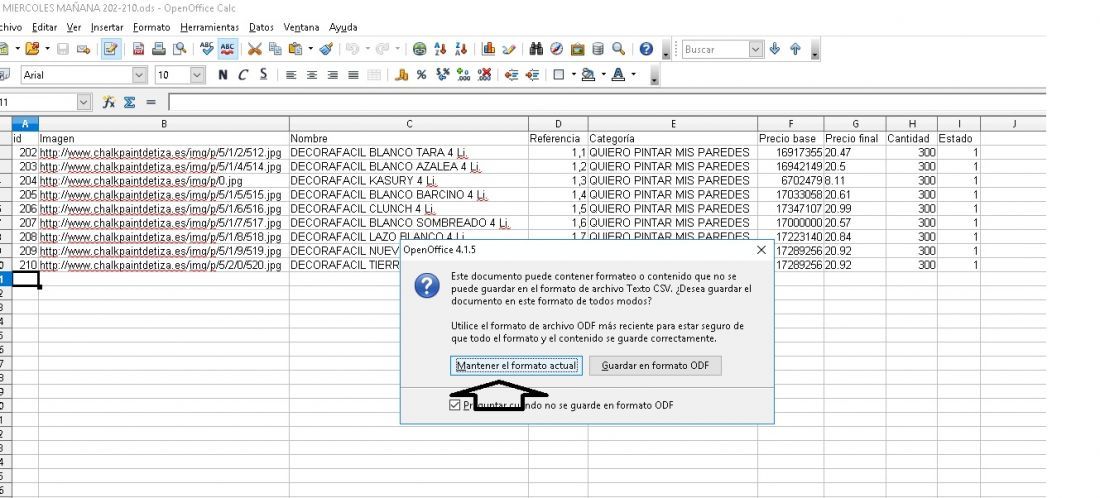Click Document as E-mail icon
Image resolution: width=1100 pixels, height=498 pixels.
[x=83, y=49]
